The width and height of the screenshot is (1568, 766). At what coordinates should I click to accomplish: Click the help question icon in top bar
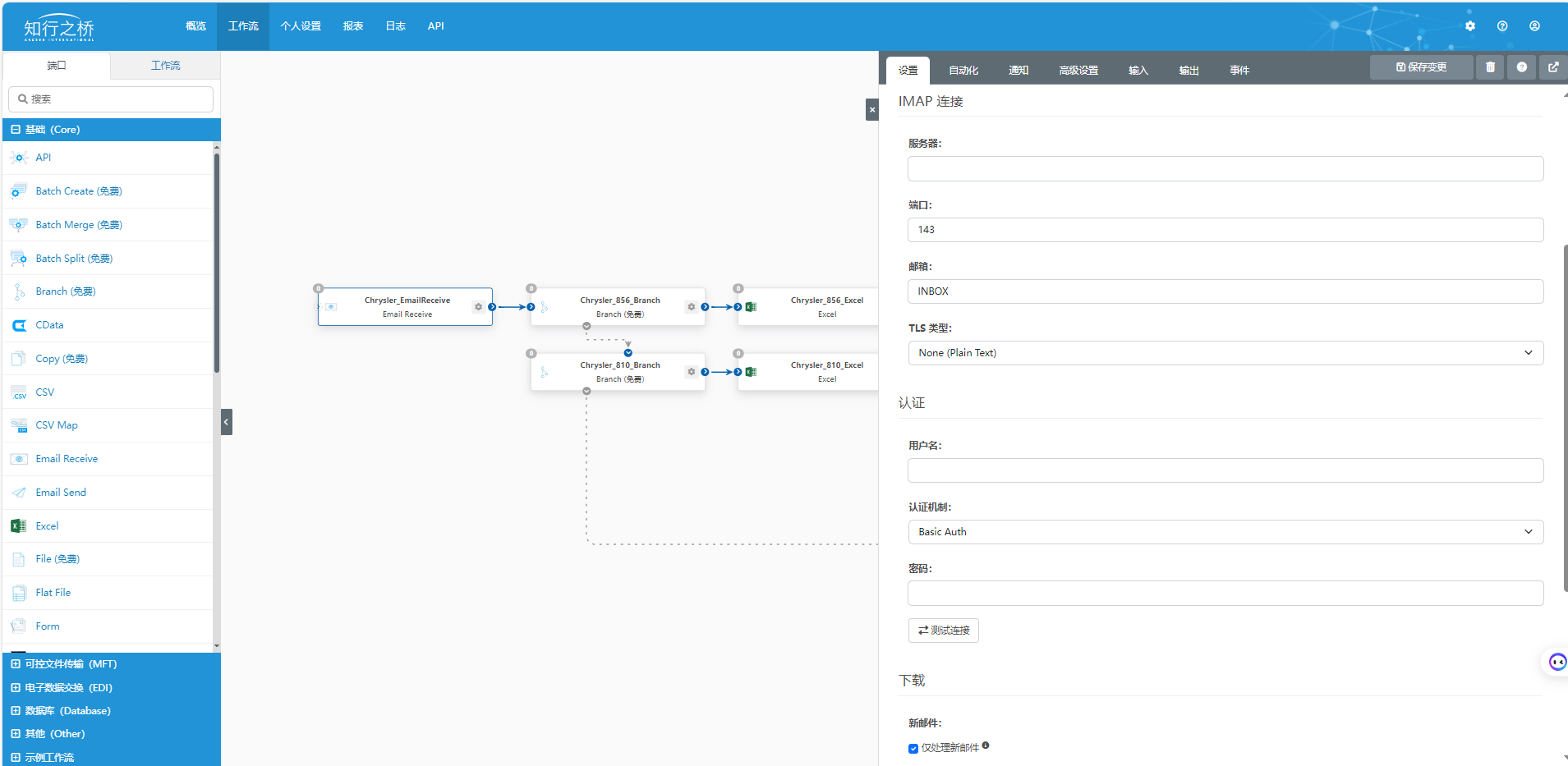coord(1502,26)
